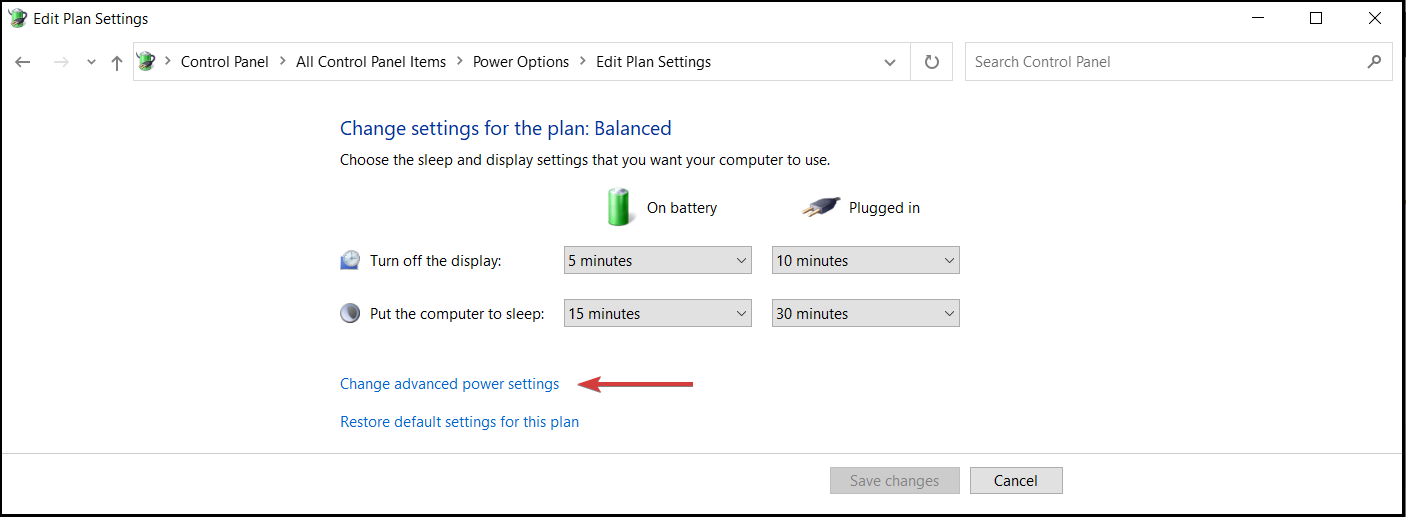This screenshot has height=517, width=1406.
Task: Open Change advanced power settings link
Action: [x=449, y=384]
